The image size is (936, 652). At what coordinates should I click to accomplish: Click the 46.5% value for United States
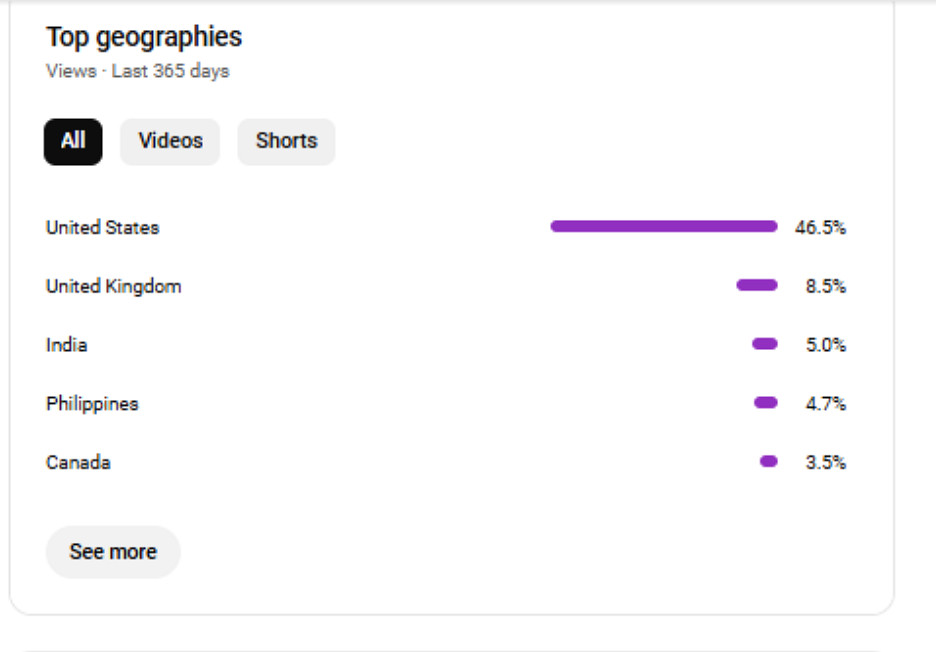pyautogui.click(x=820, y=227)
